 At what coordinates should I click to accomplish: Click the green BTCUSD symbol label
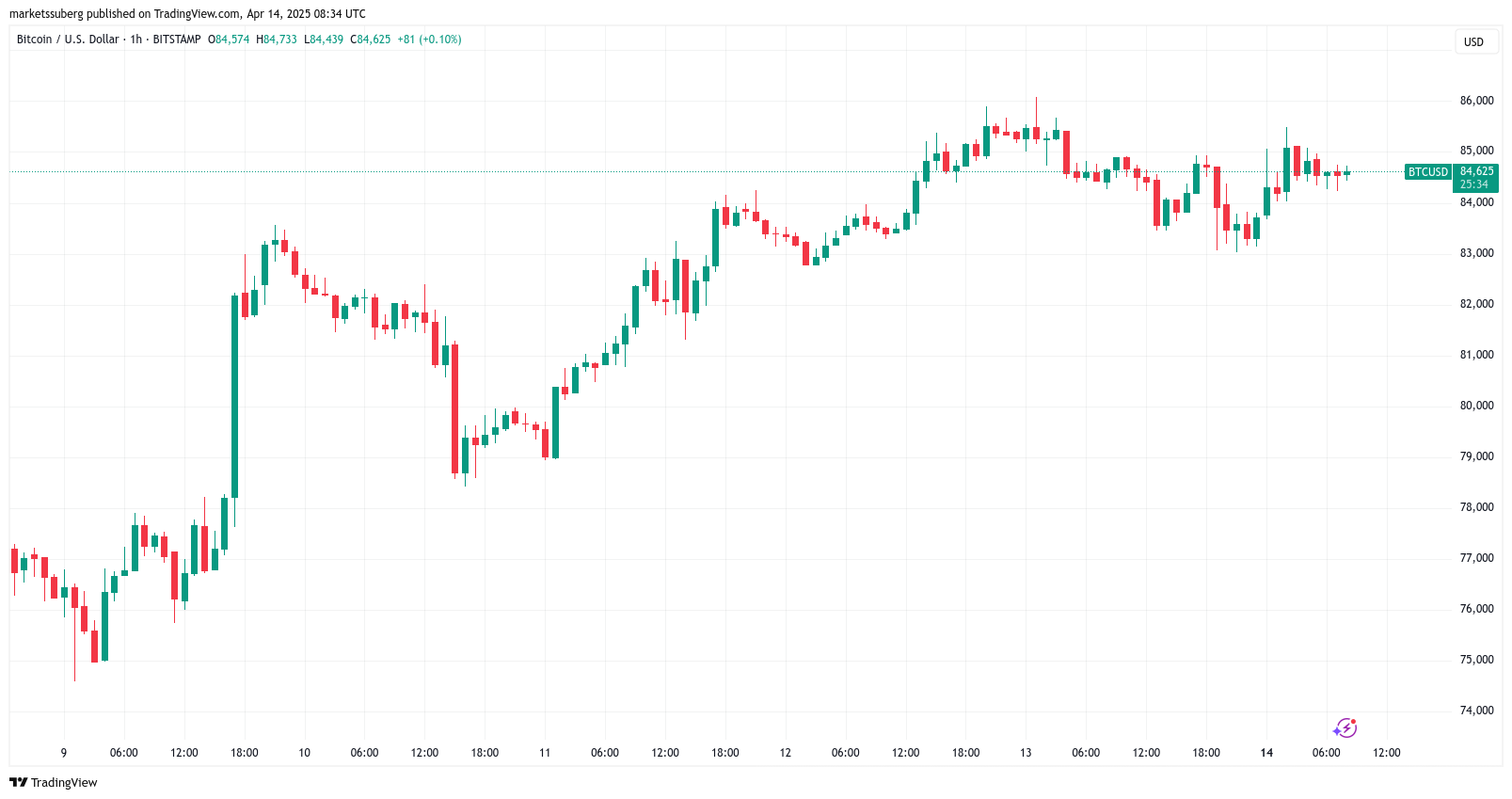(x=1427, y=172)
